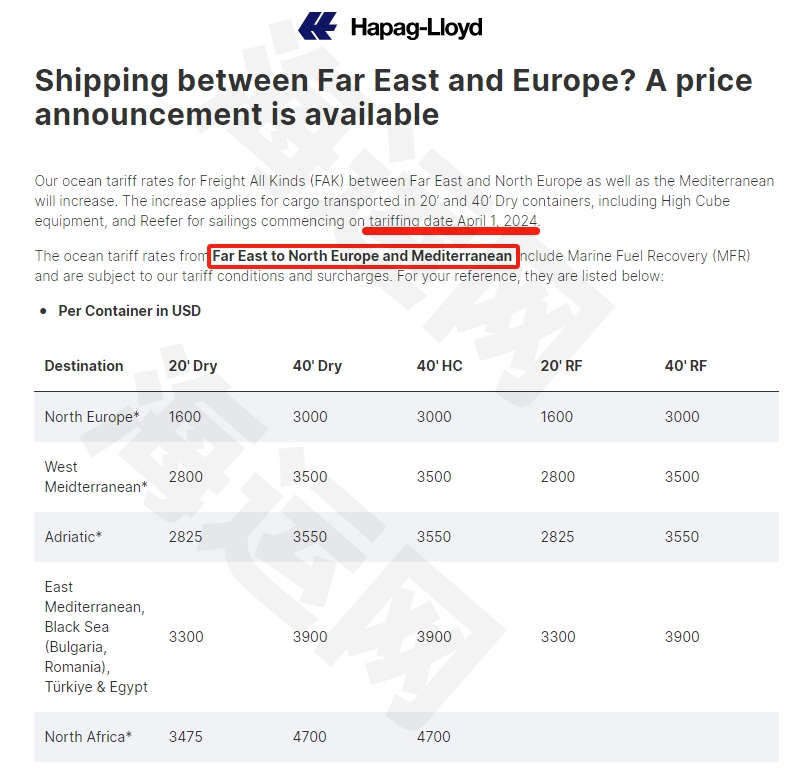Select the Adriatic* row label
807x777 pixels.
(73, 537)
